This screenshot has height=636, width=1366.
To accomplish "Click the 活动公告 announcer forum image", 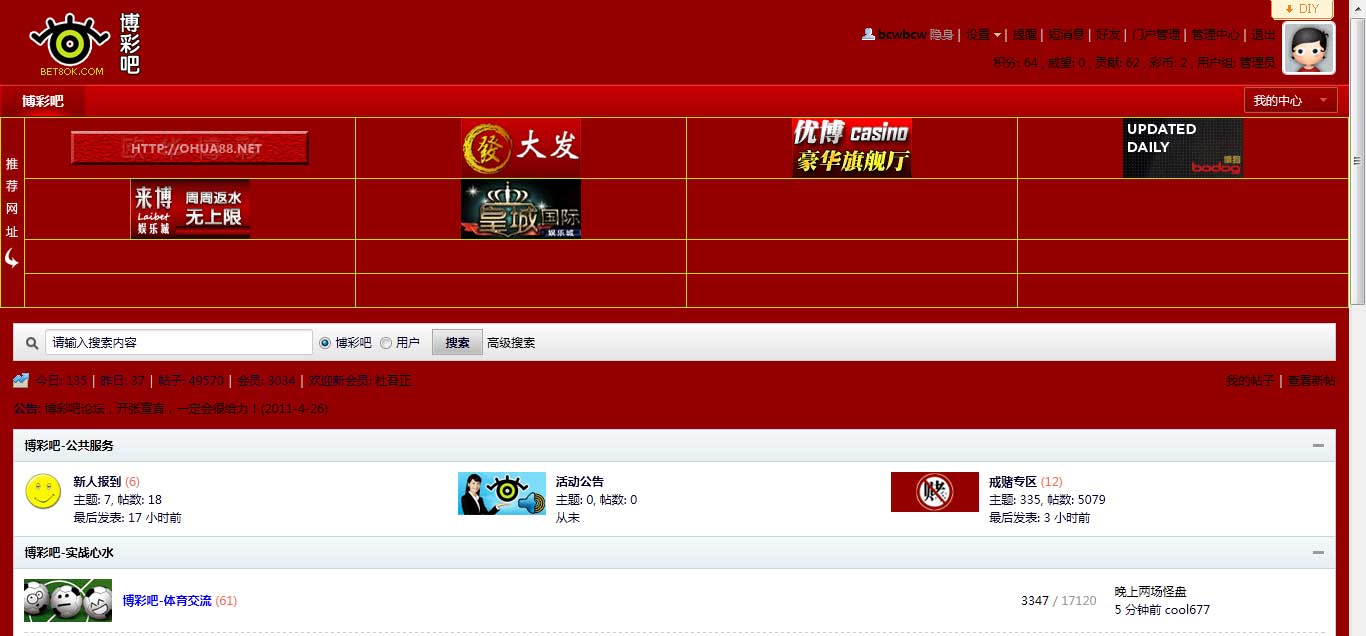I will click(x=502, y=493).
